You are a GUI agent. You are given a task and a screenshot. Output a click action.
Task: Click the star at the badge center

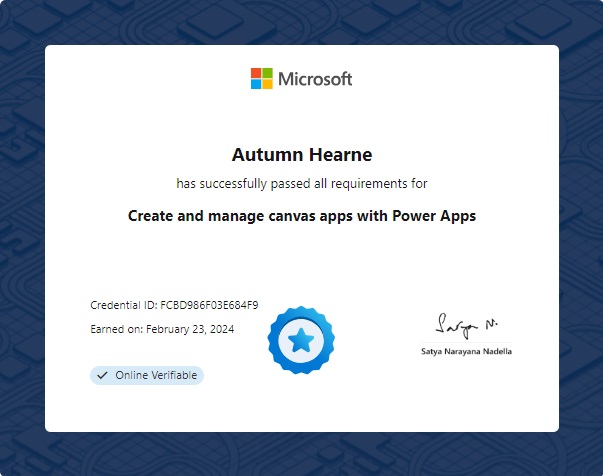click(x=301, y=341)
